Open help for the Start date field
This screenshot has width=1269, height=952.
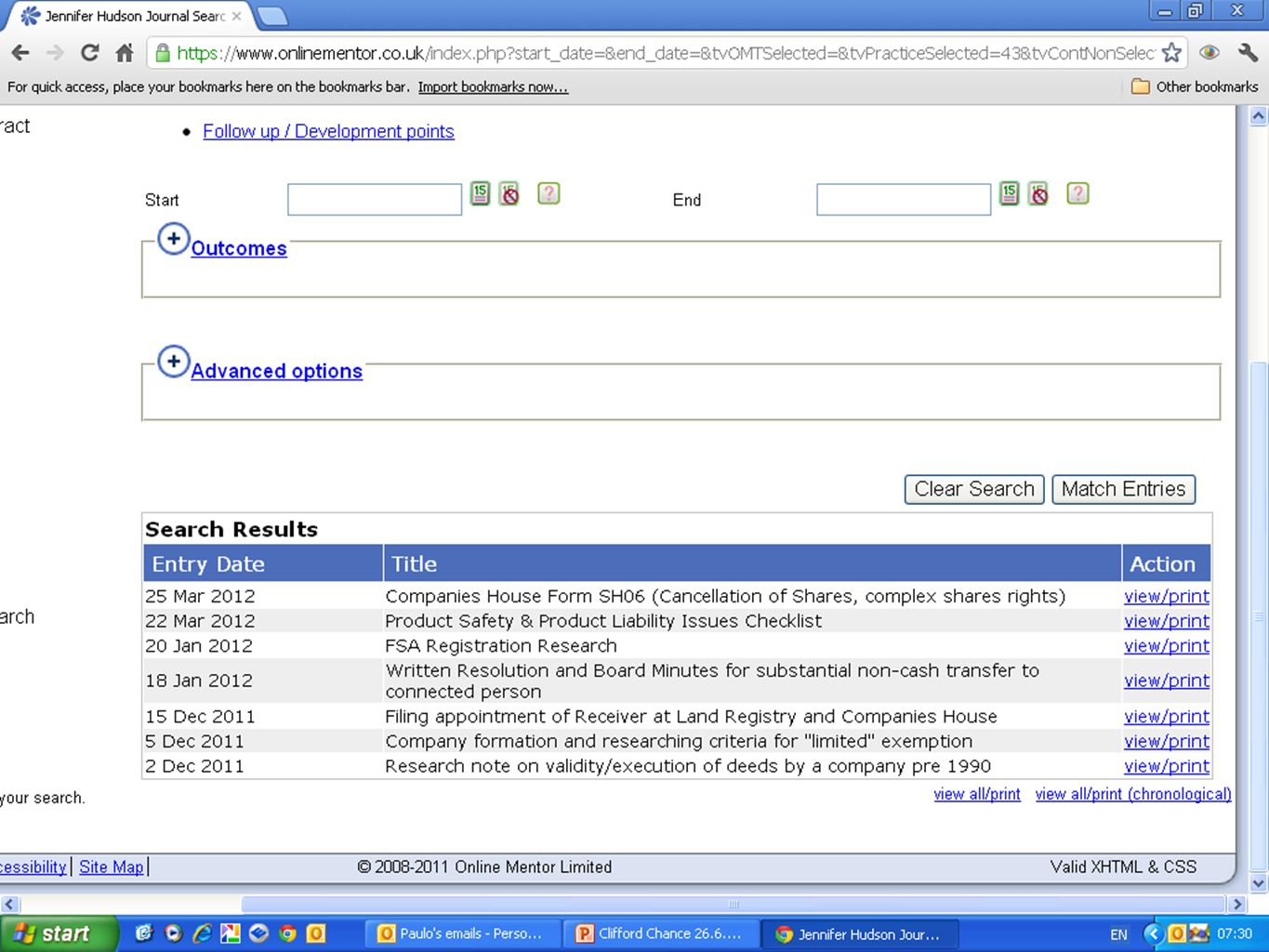(x=549, y=193)
